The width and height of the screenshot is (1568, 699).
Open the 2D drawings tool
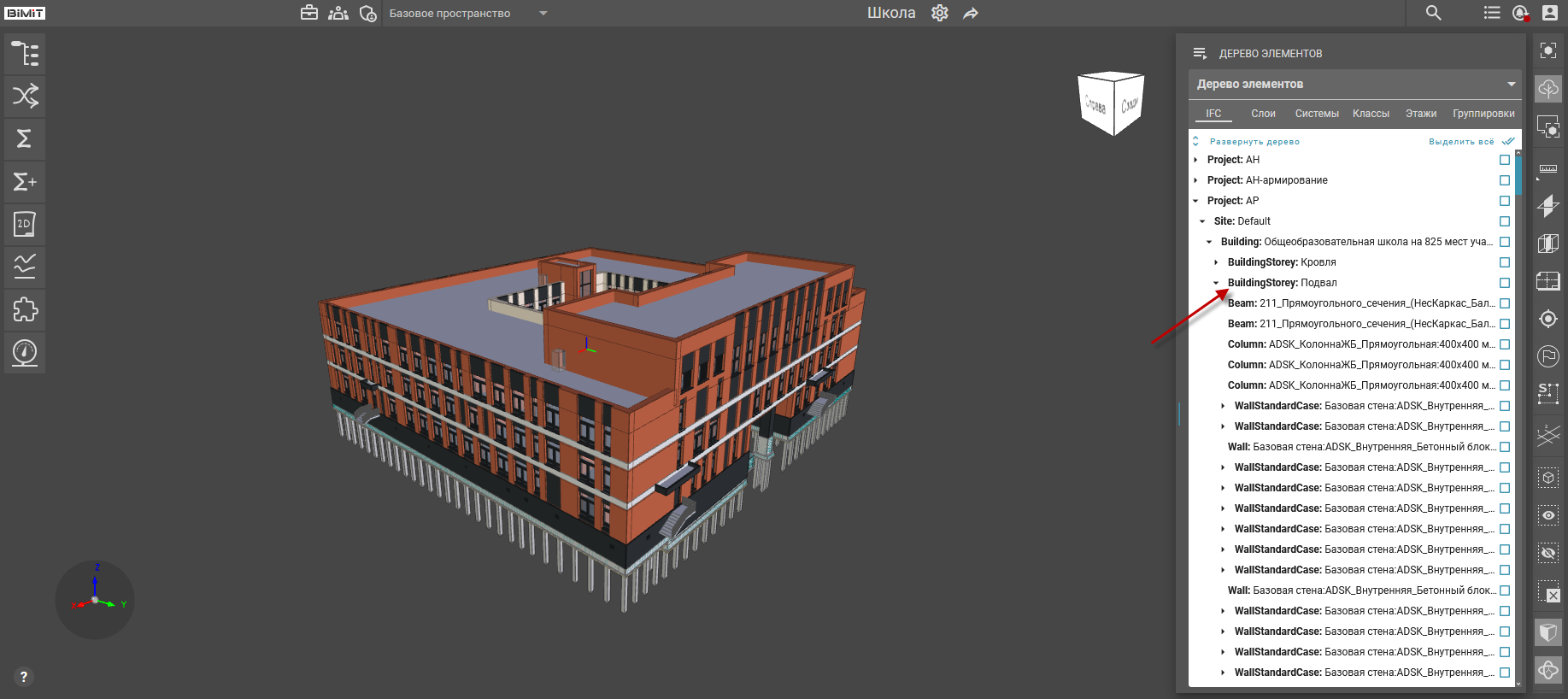[25, 224]
